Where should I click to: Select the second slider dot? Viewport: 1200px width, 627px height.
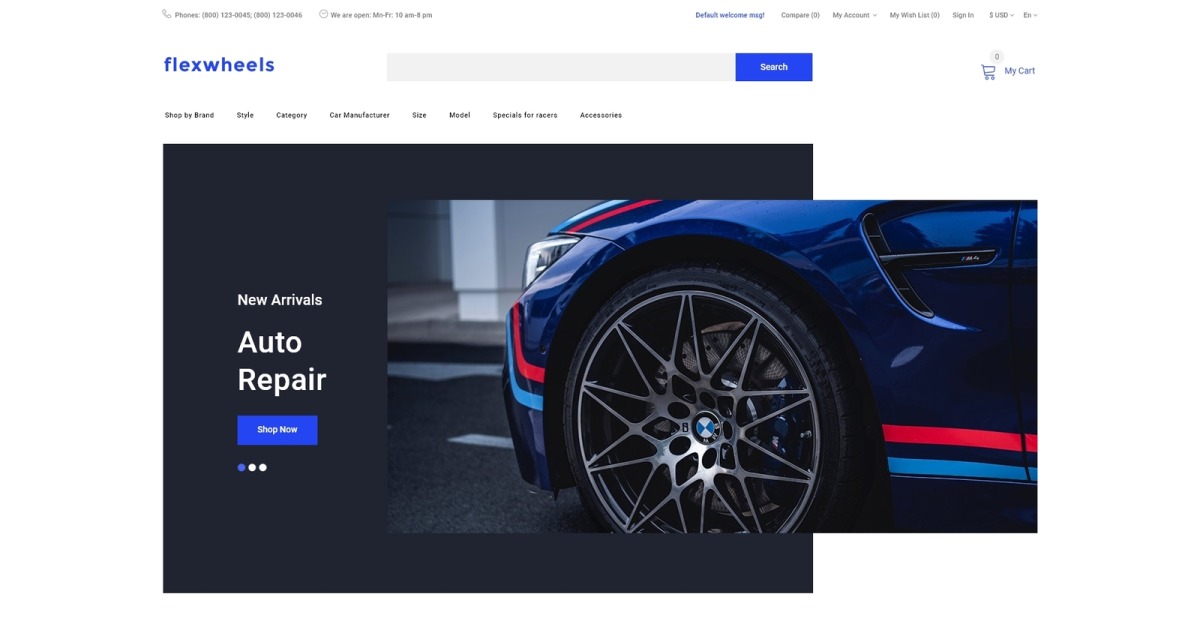pyautogui.click(x=252, y=467)
